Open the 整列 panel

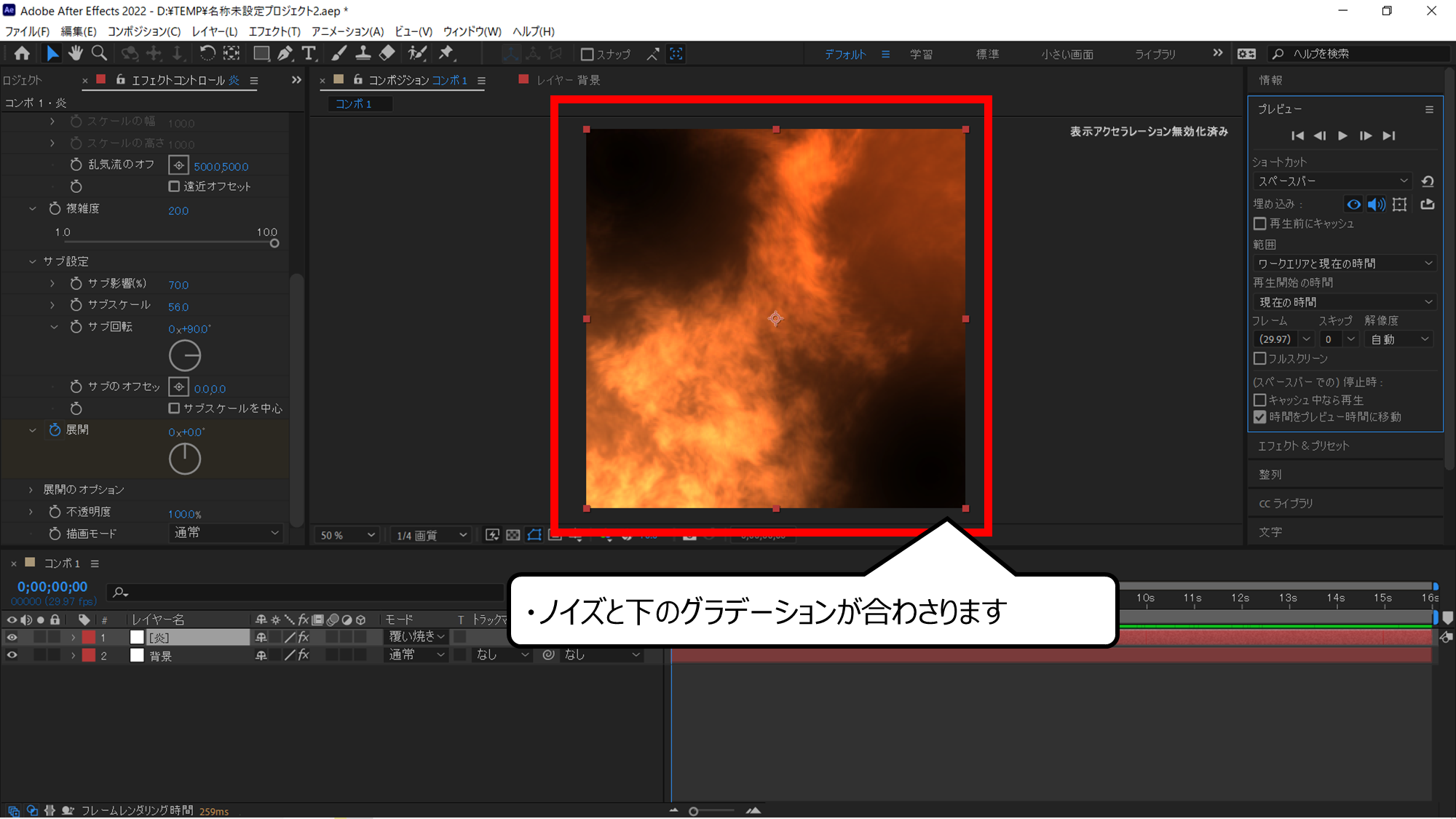[x=1270, y=475]
